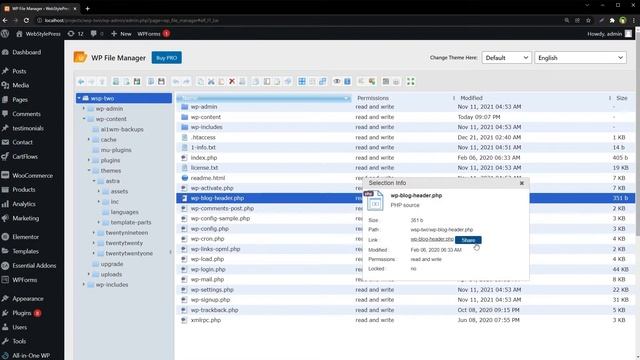Click the Select All grid toolbar icon
This screenshot has height=360, width=640.
point(302,82)
